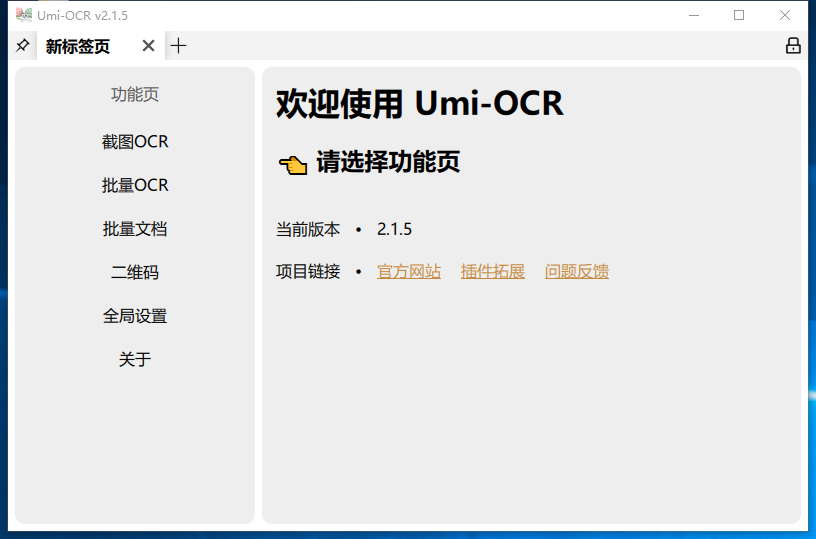
Task: Click the 功能页 sidebar header
Action: (135, 95)
